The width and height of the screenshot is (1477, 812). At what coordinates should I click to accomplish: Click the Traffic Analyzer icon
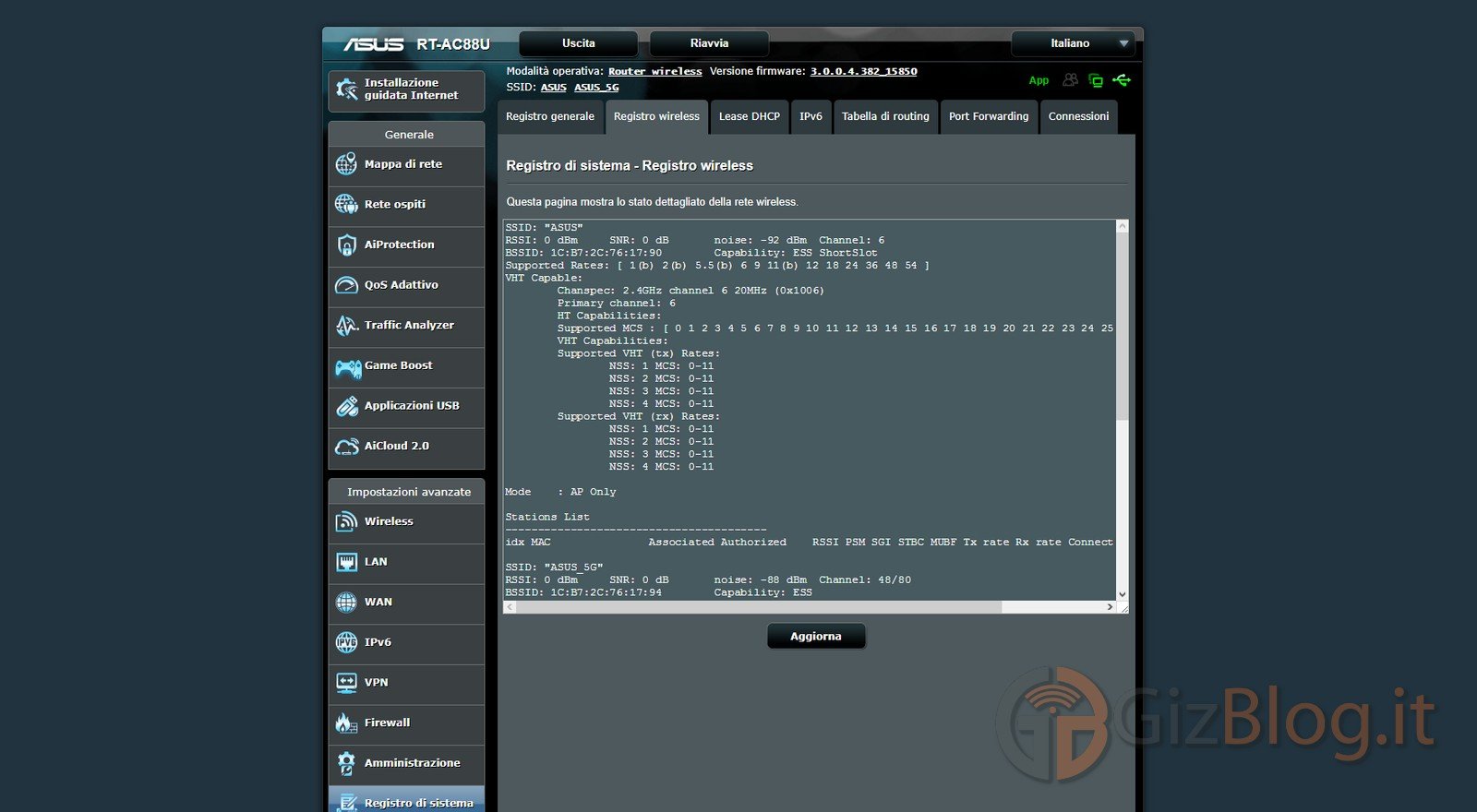(346, 325)
